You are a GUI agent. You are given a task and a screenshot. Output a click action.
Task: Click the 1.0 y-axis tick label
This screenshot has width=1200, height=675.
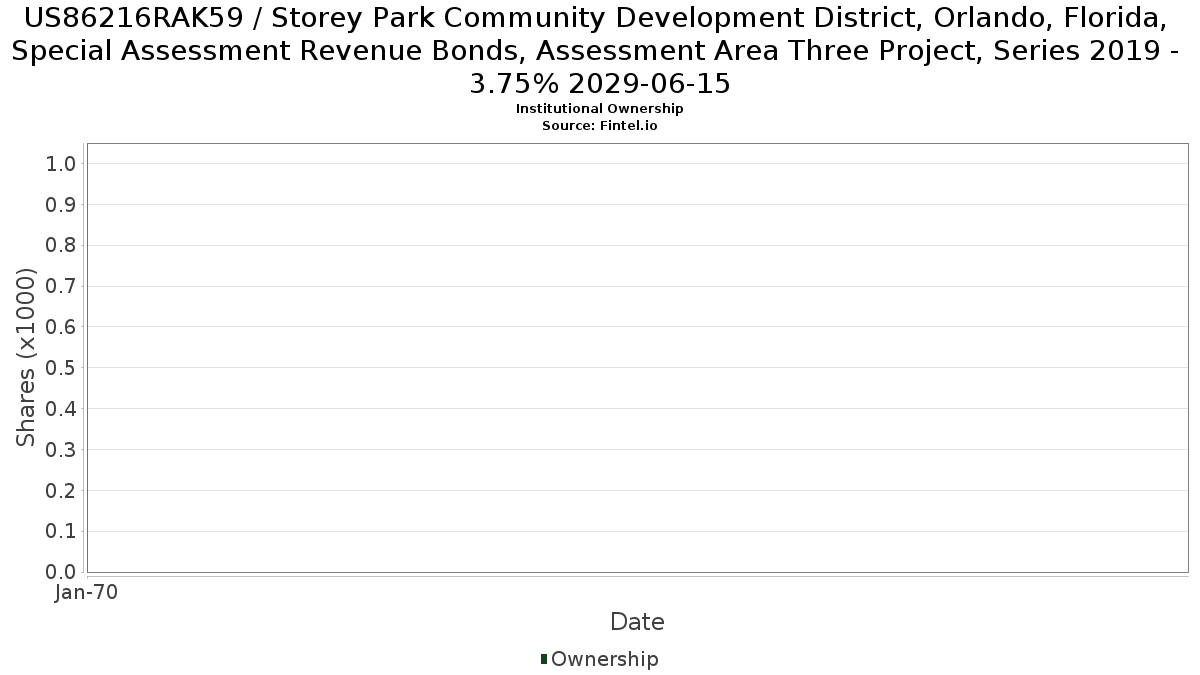[61, 164]
